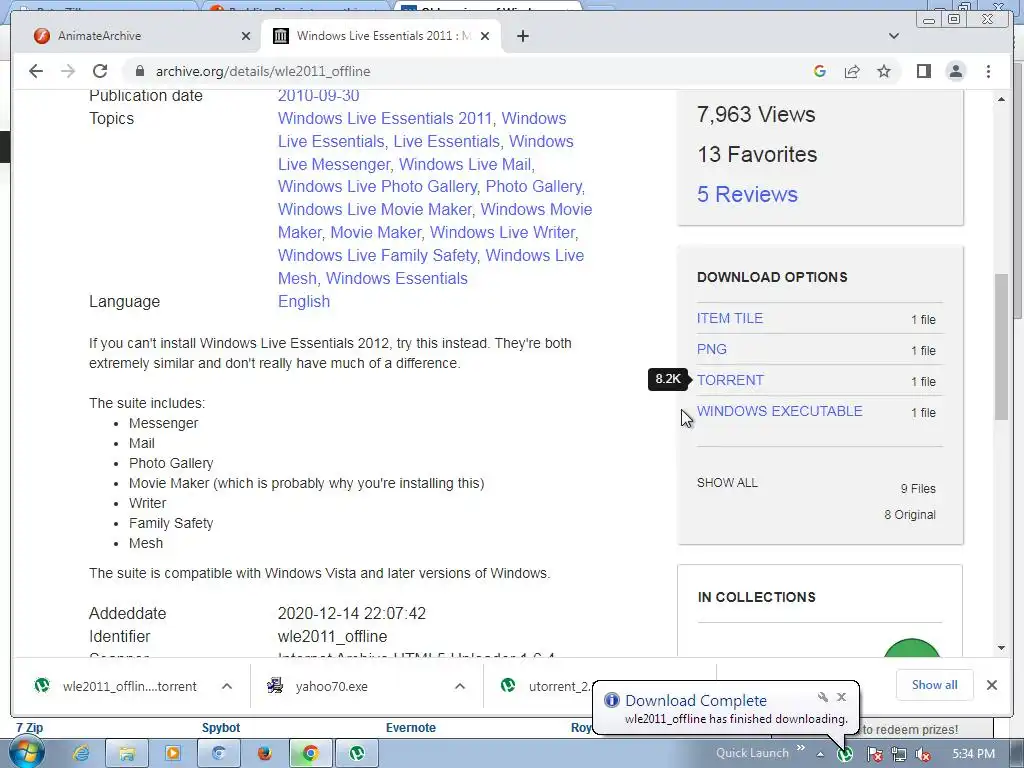The width and height of the screenshot is (1024, 768).
Task: Click the network tray icon
Action: point(899,754)
